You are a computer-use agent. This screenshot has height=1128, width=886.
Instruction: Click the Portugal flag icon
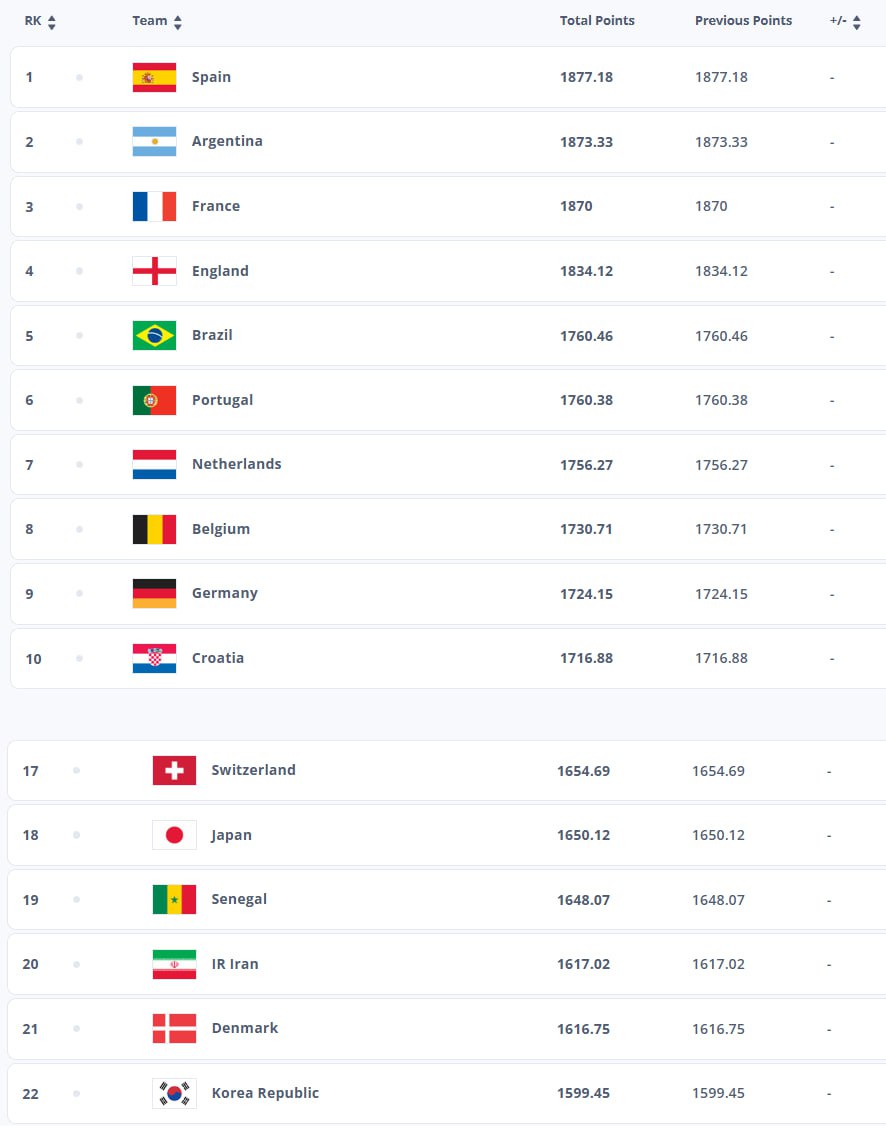(154, 400)
